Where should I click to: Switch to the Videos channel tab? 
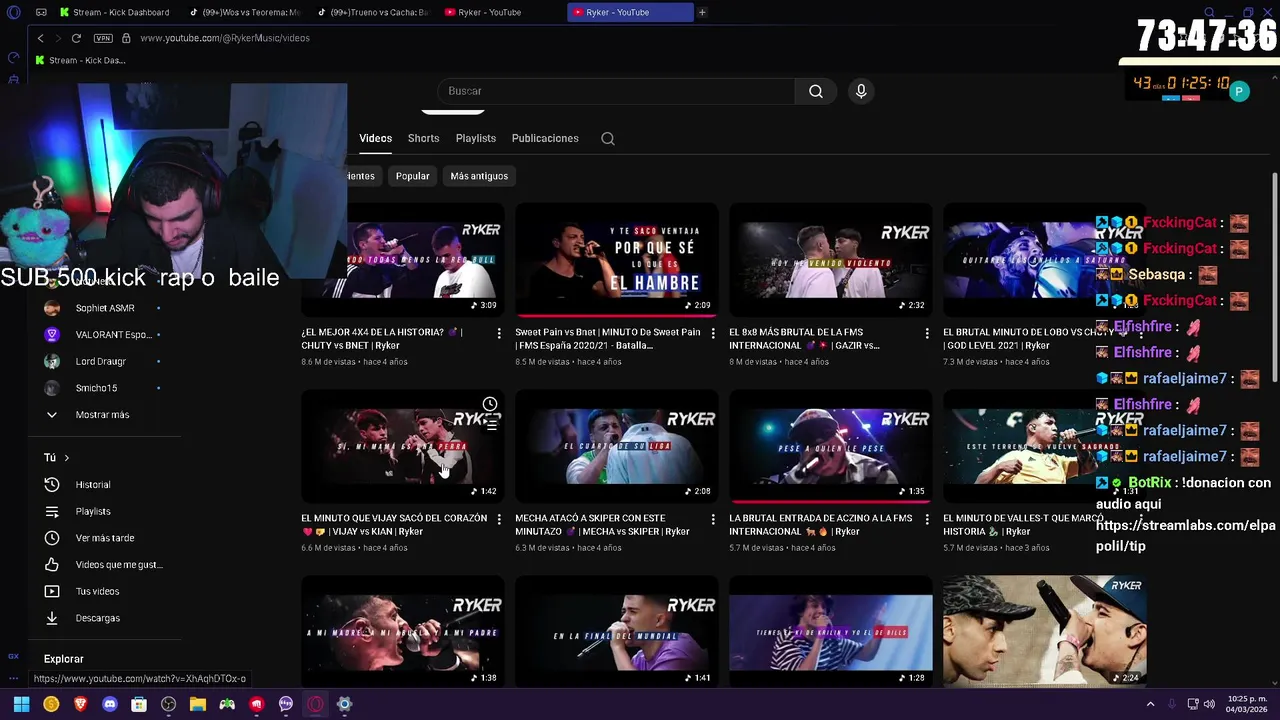(x=376, y=139)
